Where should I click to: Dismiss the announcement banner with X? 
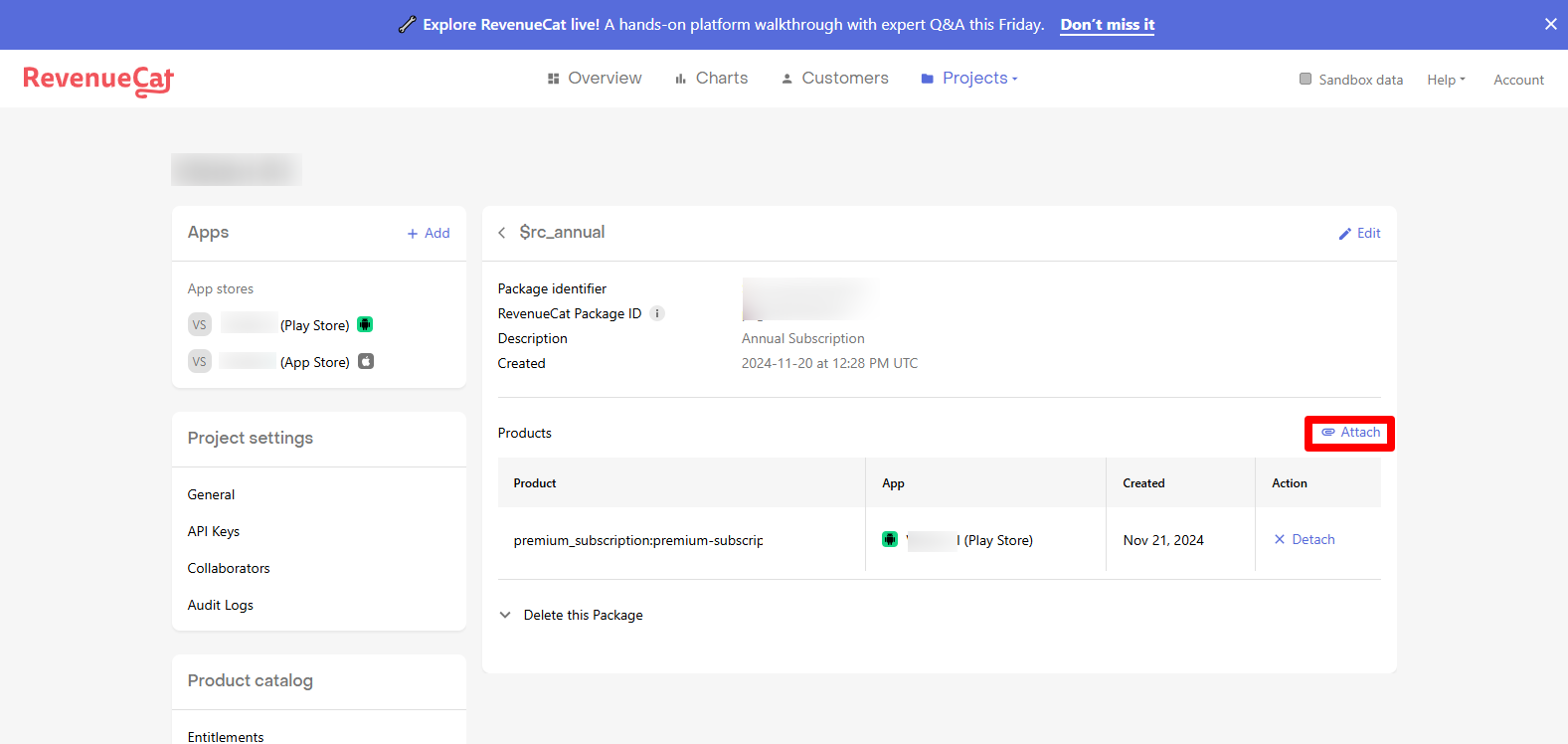(x=1550, y=25)
